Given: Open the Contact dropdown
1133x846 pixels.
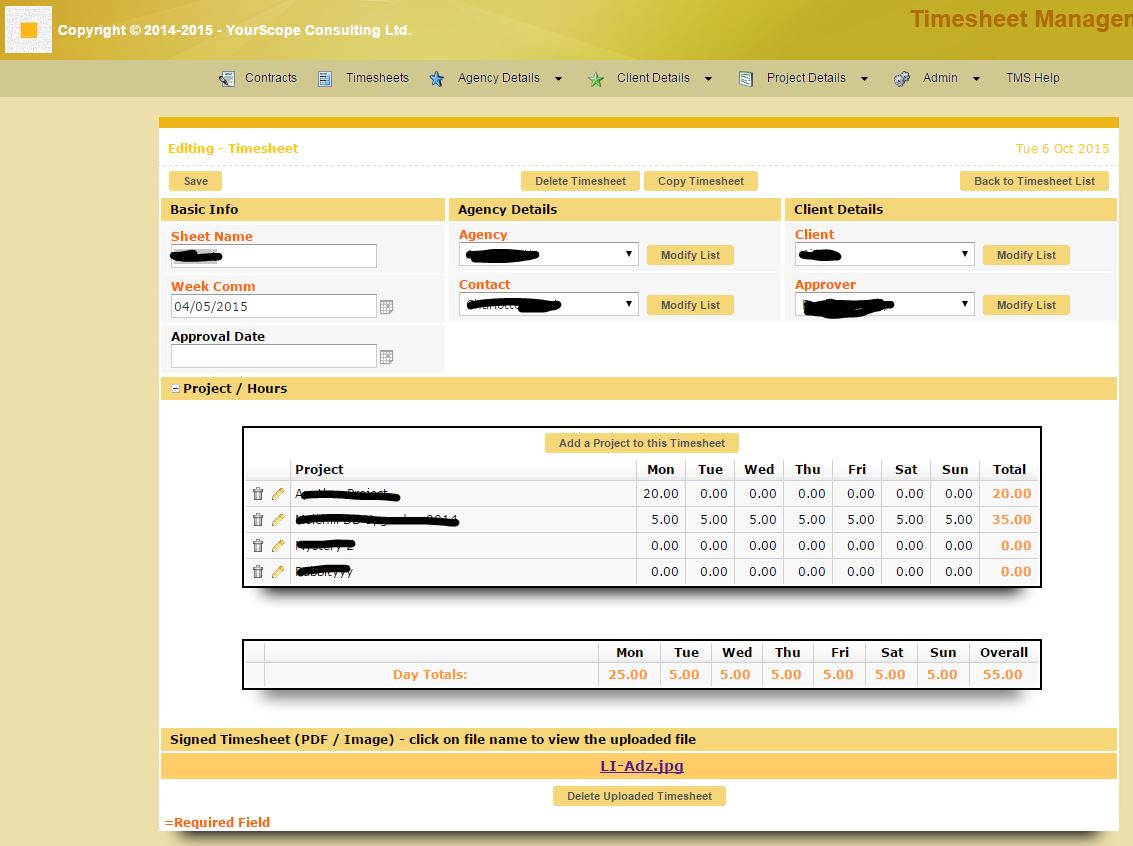Looking at the screenshot, I should coord(548,304).
